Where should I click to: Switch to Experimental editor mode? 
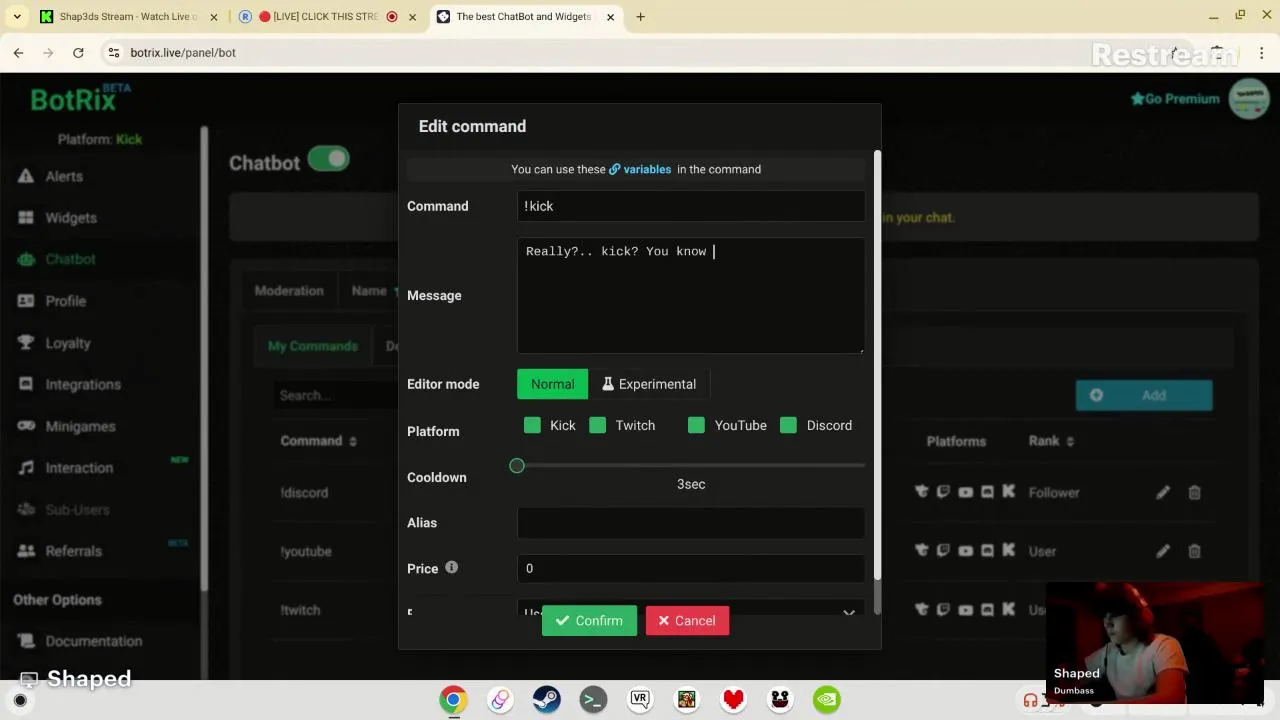tap(648, 384)
